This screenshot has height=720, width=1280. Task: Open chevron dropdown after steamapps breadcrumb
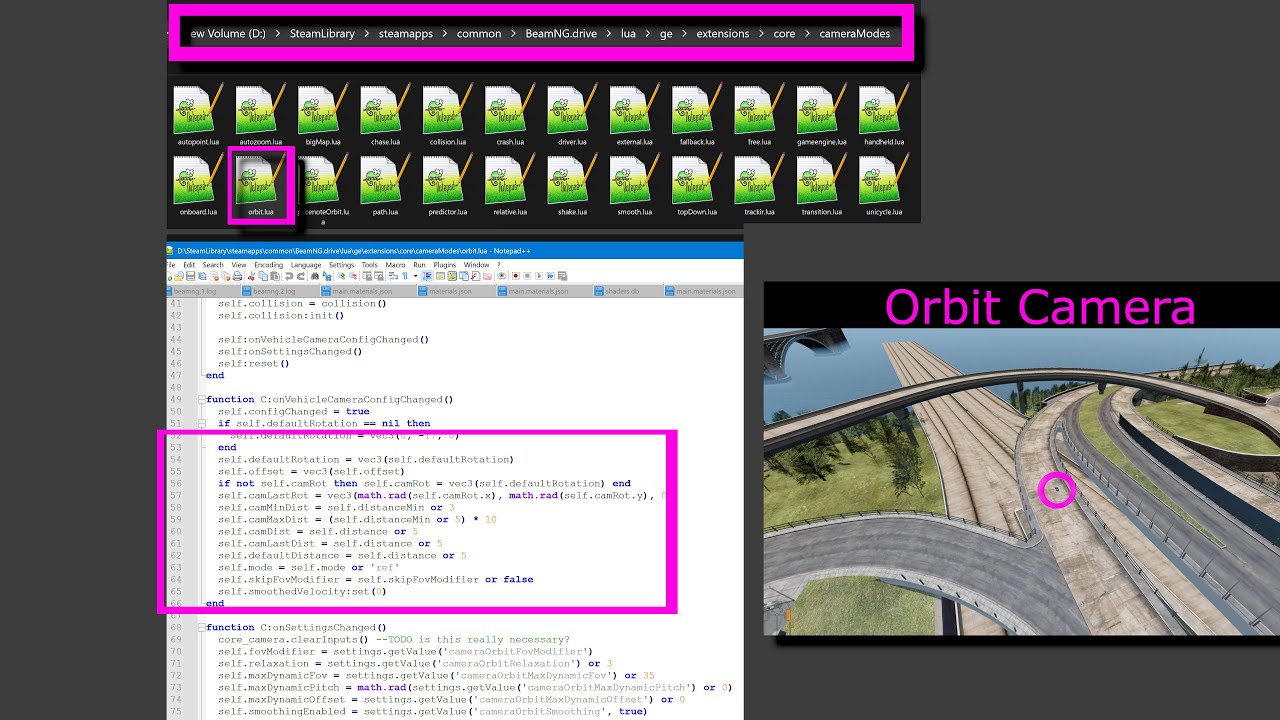444,33
